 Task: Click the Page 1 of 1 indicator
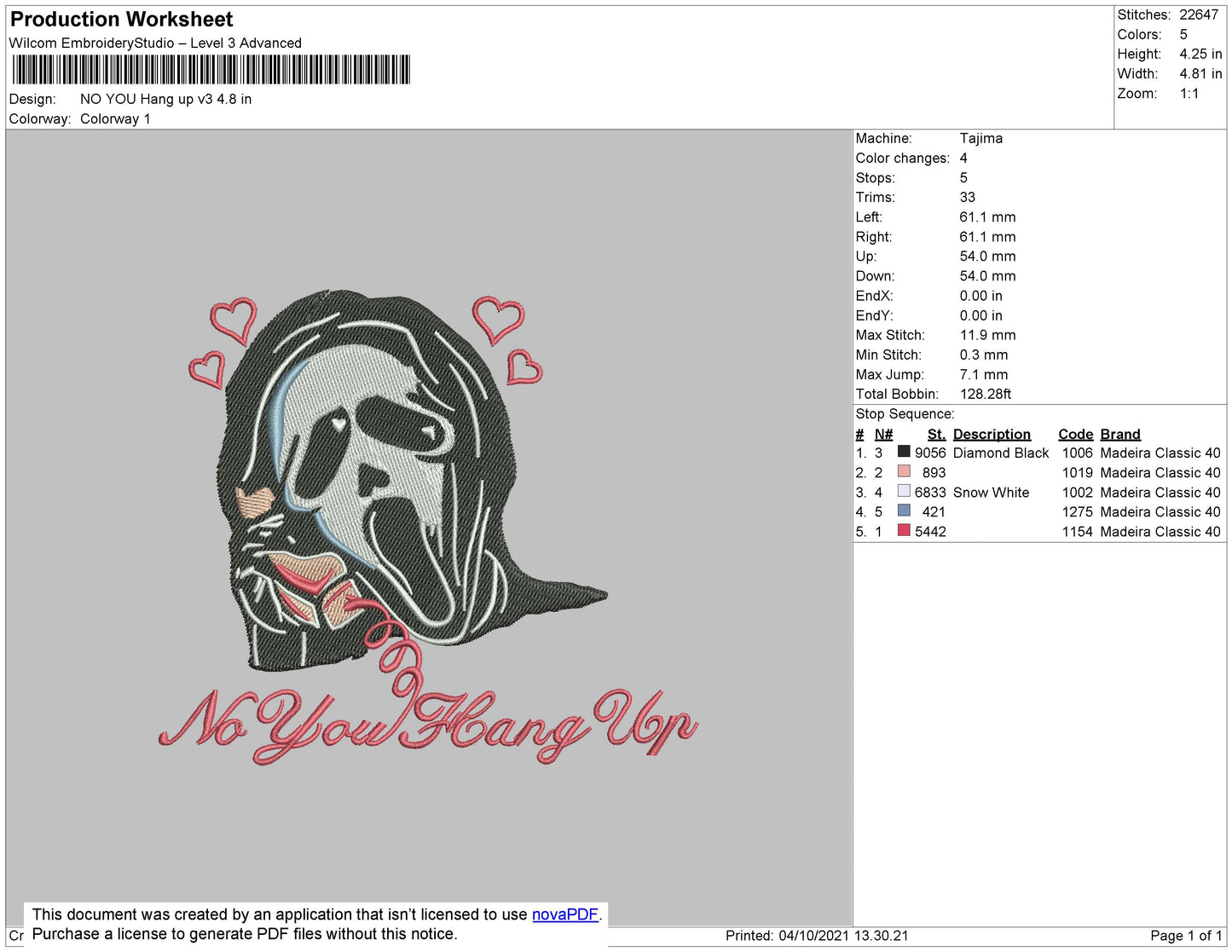point(1186,936)
